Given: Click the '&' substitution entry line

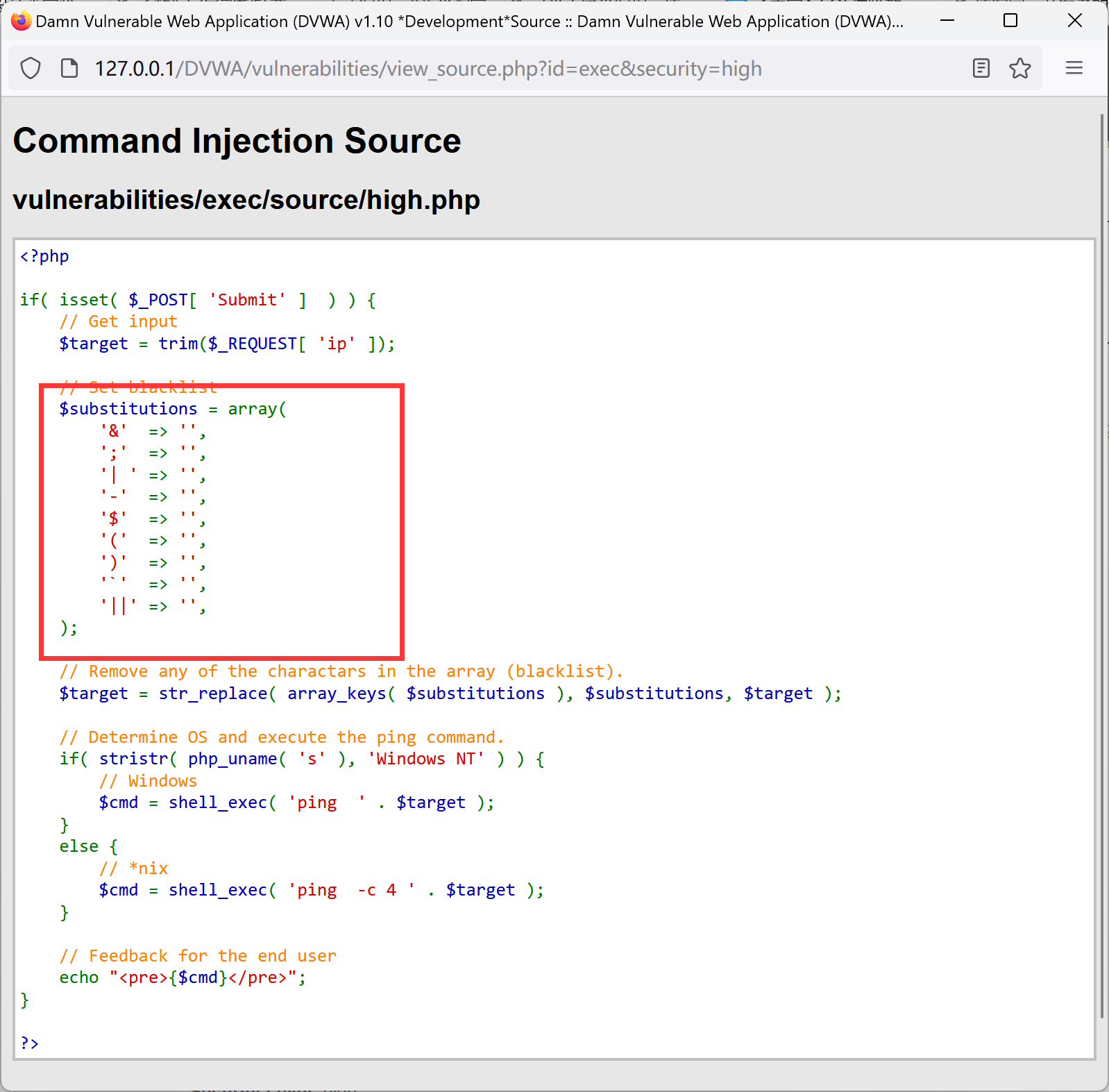Looking at the screenshot, I should pos(153,431).
